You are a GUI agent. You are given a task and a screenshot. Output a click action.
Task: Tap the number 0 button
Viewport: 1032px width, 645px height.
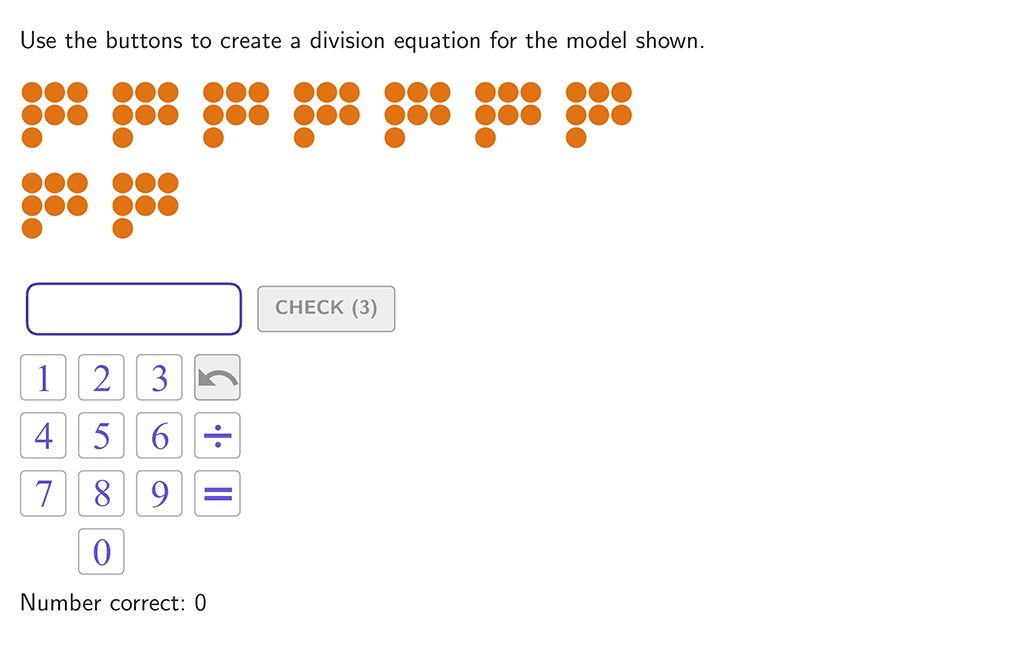coord(101,551)
